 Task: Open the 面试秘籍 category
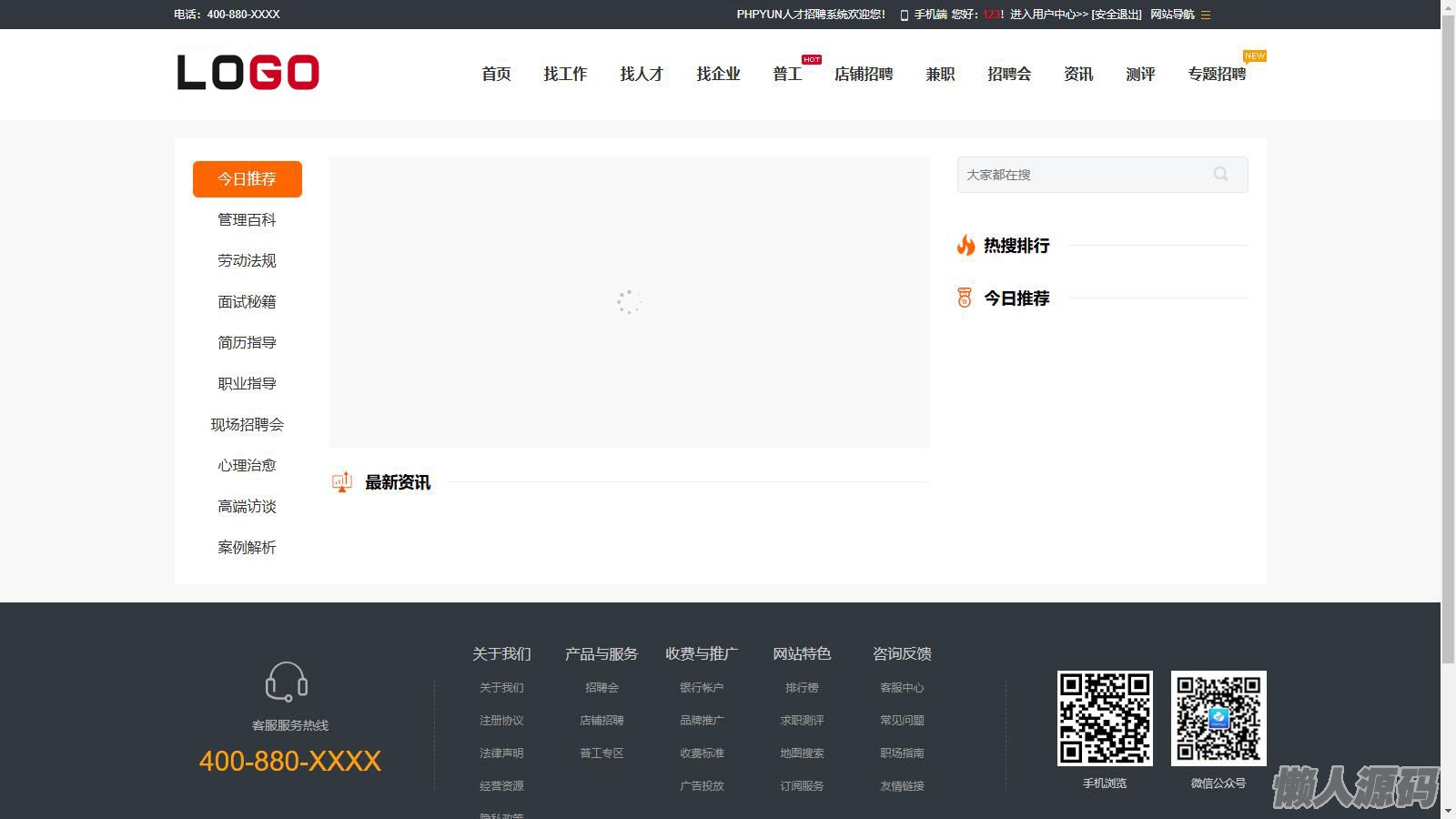click(247, 302)
